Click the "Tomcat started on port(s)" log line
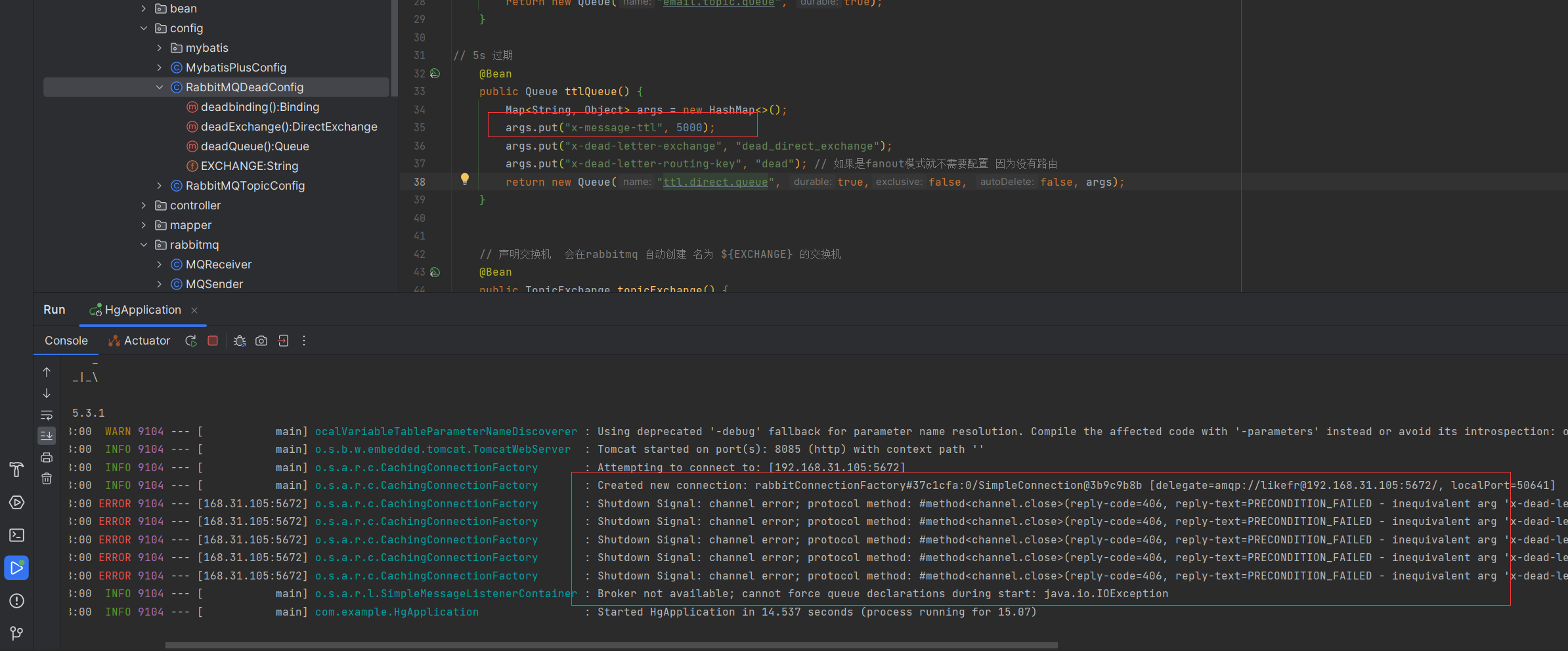The image size is (1568, 651). (791, 450)
